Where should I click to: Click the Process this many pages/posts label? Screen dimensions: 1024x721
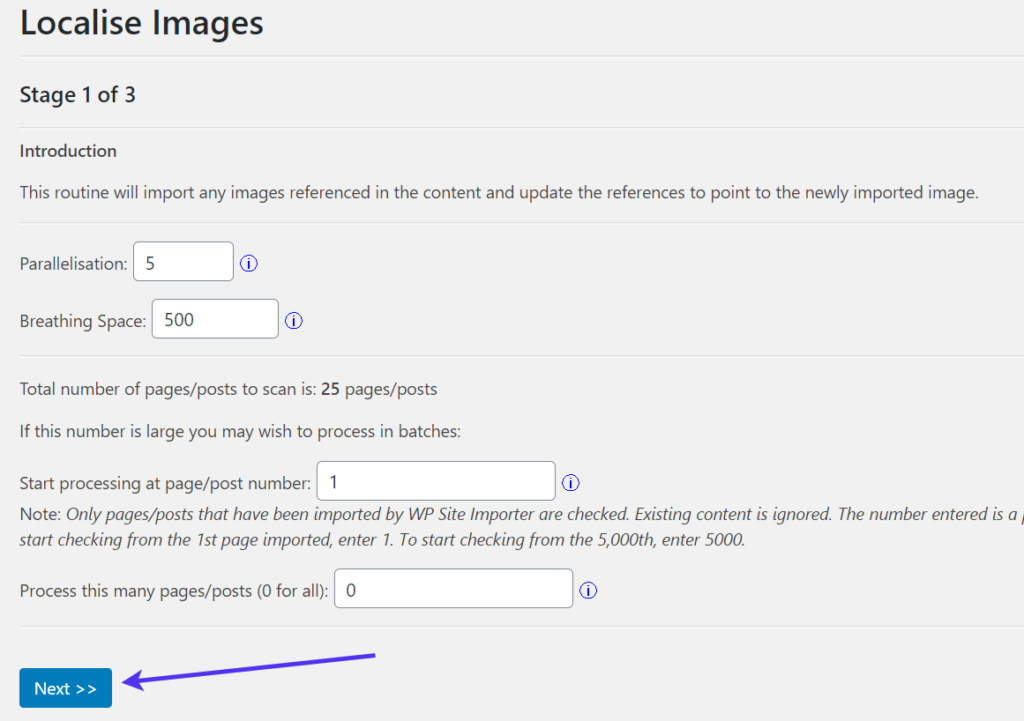[x=174, y=591]
